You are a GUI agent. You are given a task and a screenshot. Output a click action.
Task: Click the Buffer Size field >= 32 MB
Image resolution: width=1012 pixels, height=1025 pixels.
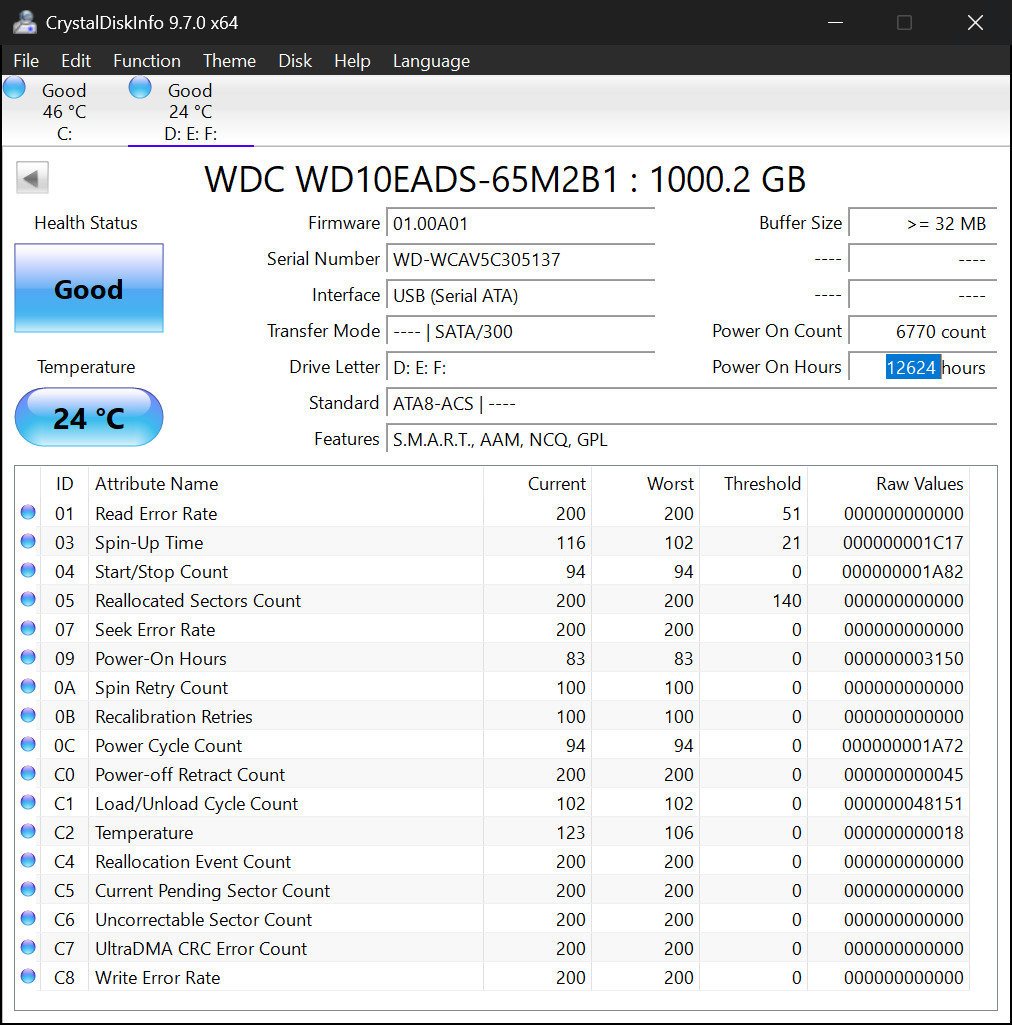point(923,224)
